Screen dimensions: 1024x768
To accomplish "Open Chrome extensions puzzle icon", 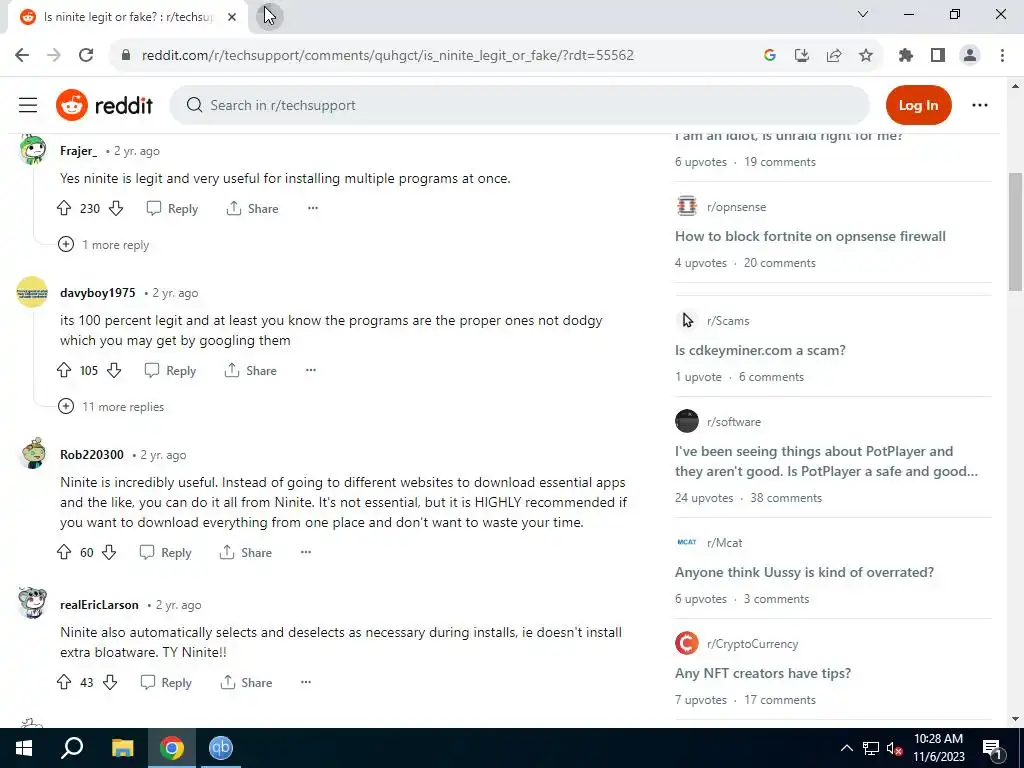I will (x=906, y=56).
